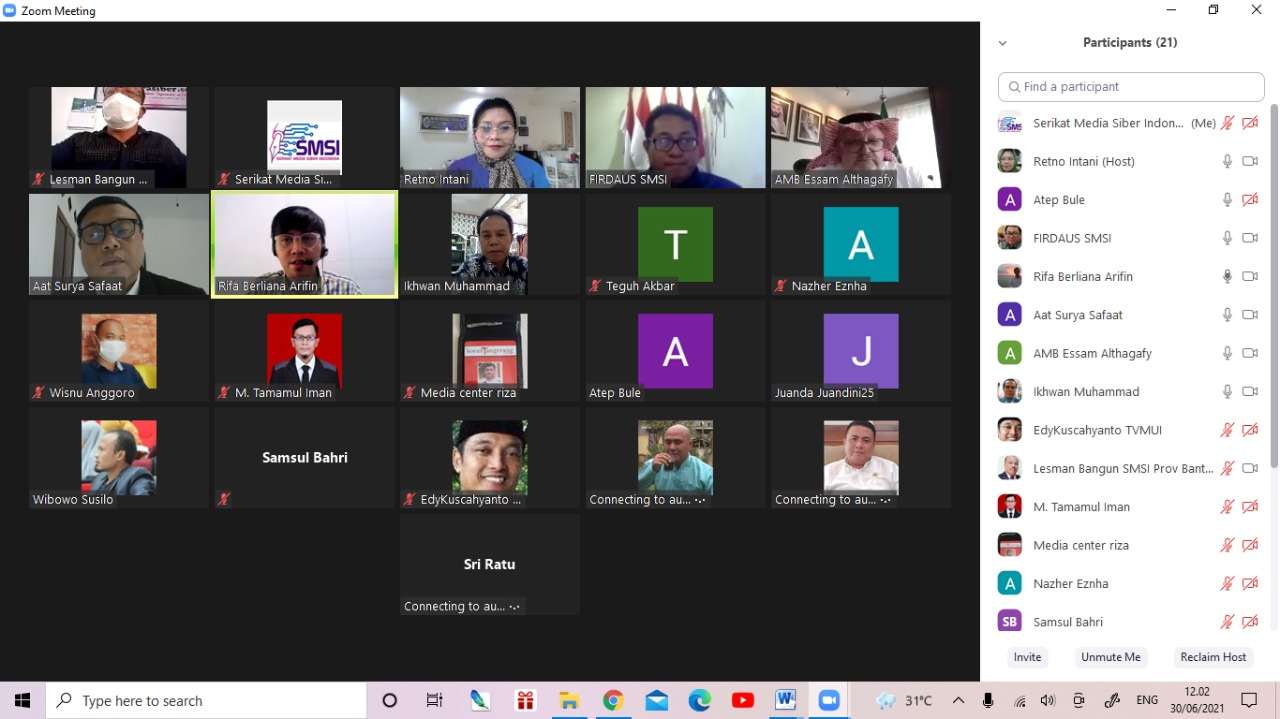1280x719 pixels.
Task: Click muted mic icon in Media center riza row
Action: click(x=1227, y=545)
